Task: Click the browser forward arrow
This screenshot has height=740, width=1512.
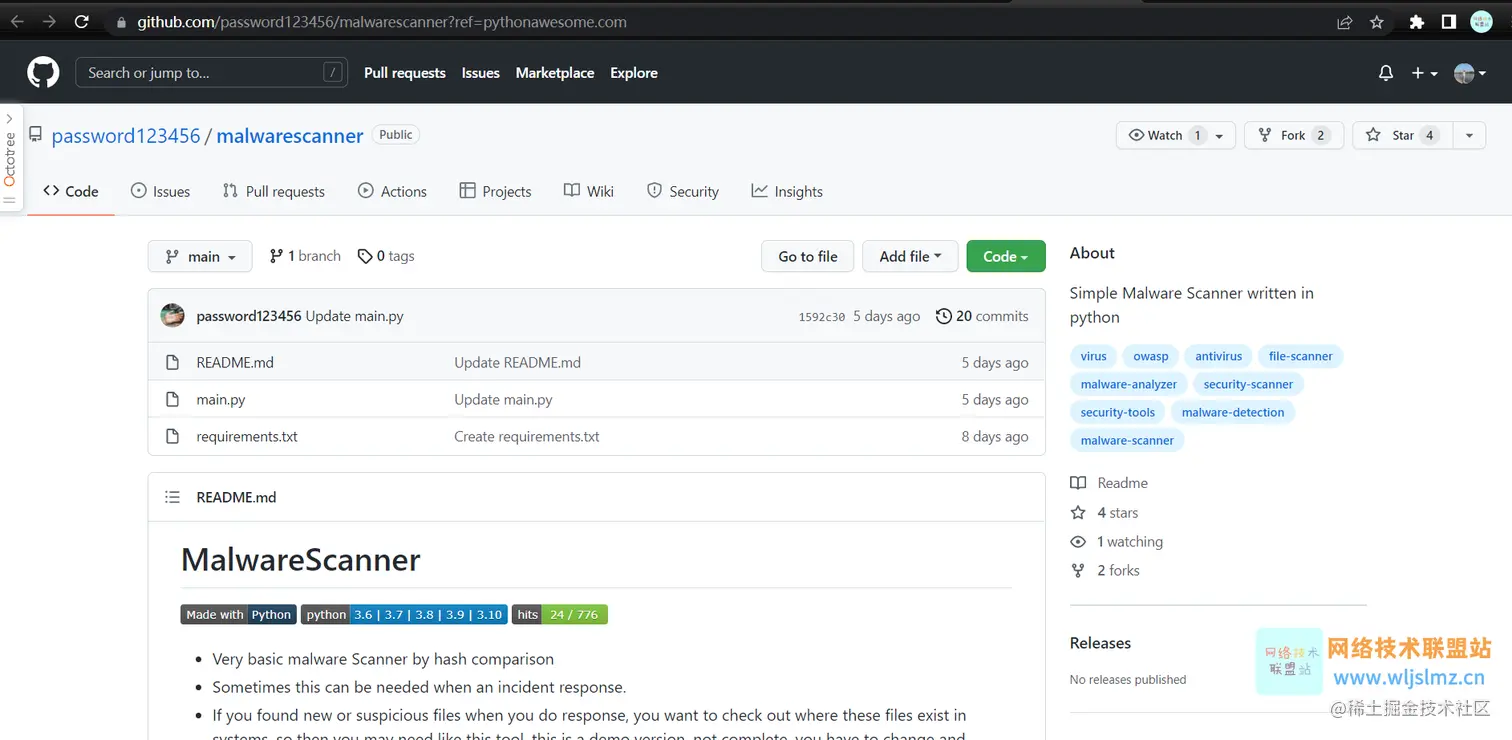Action: (x=49, y=21)
